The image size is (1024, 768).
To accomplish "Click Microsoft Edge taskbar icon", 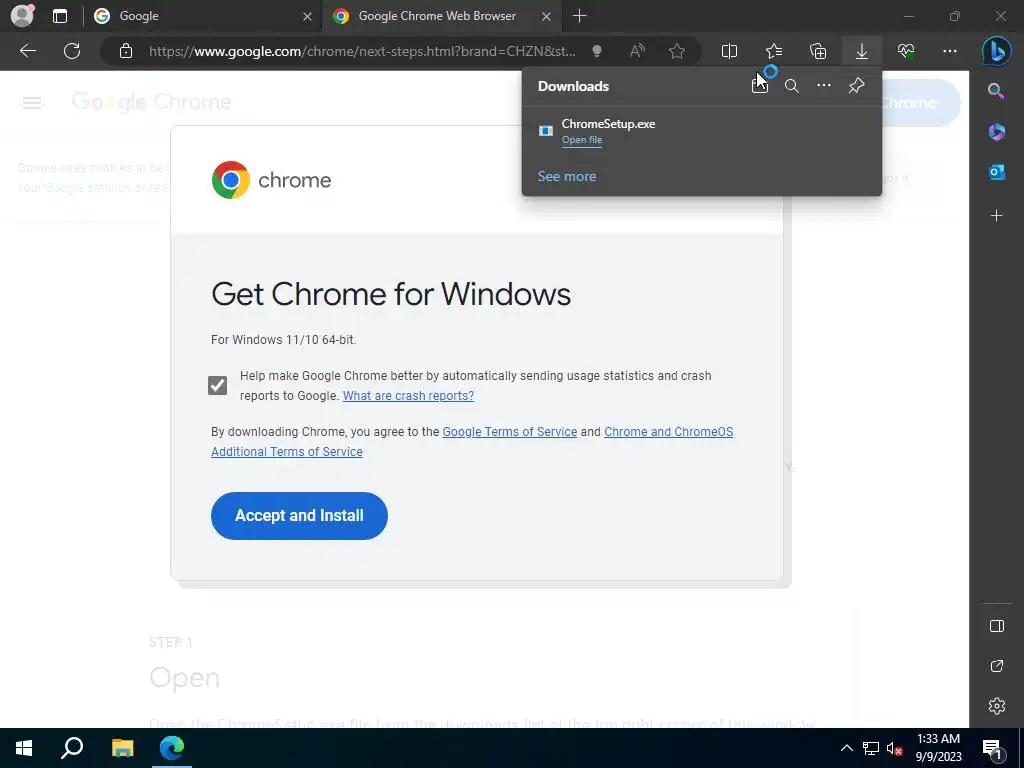I will (172, 748).
